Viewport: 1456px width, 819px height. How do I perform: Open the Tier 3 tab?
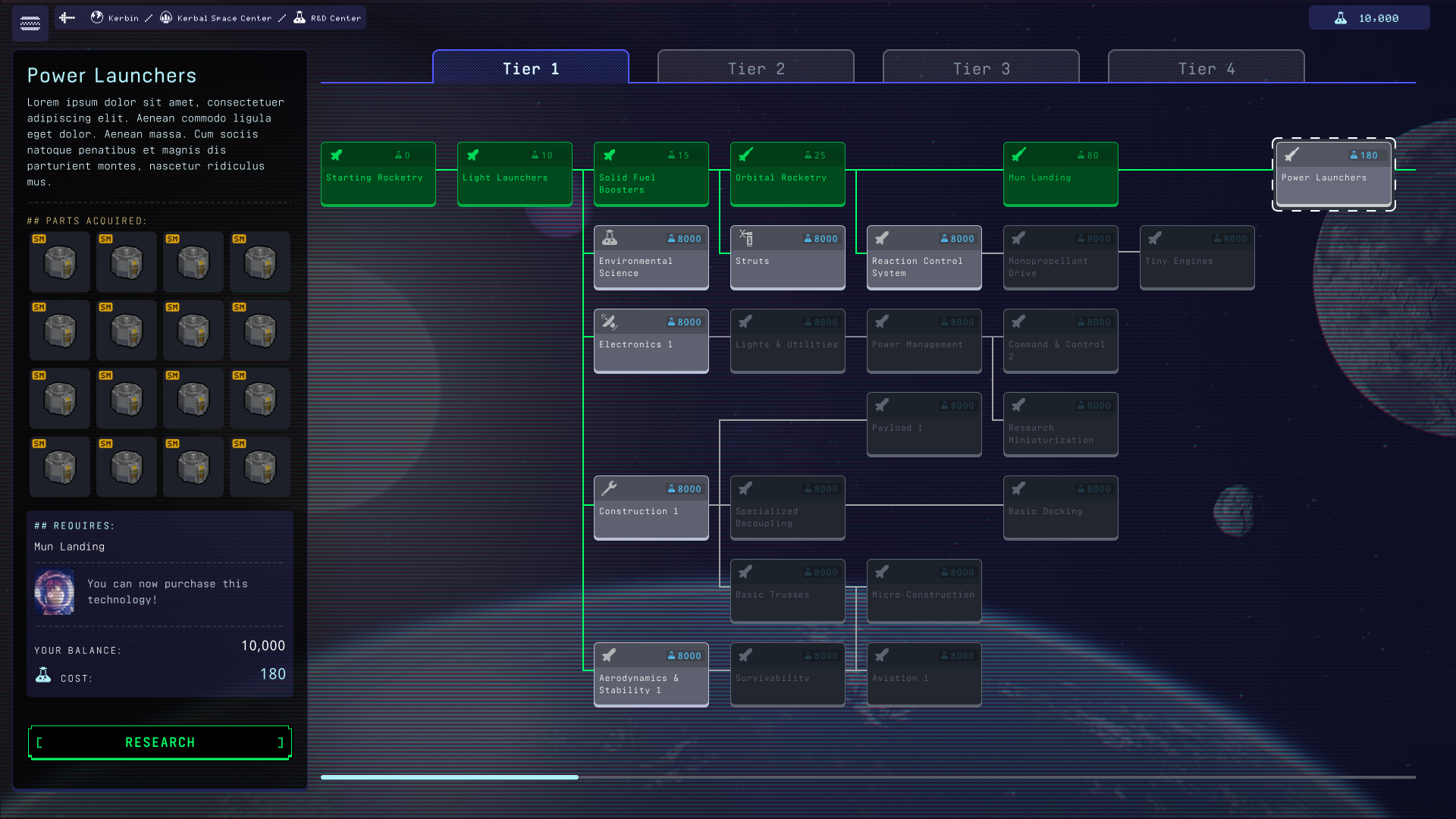tap(981, 67)
